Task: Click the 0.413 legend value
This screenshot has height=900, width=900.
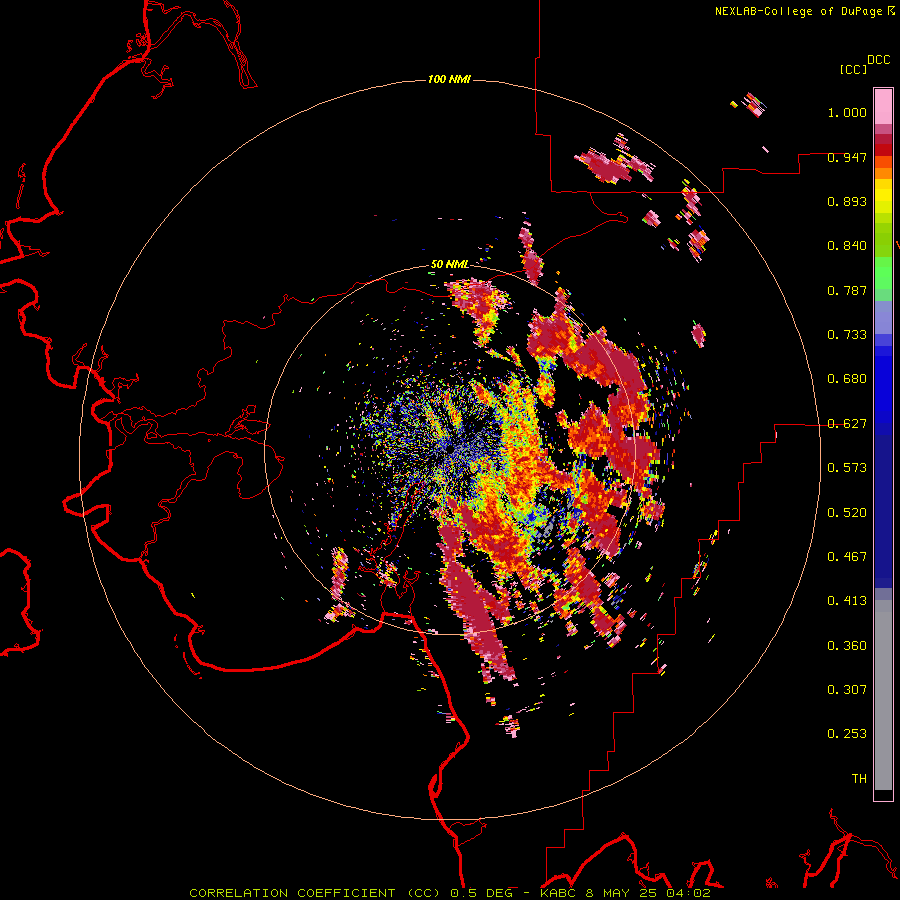Action: pos(847,601)
